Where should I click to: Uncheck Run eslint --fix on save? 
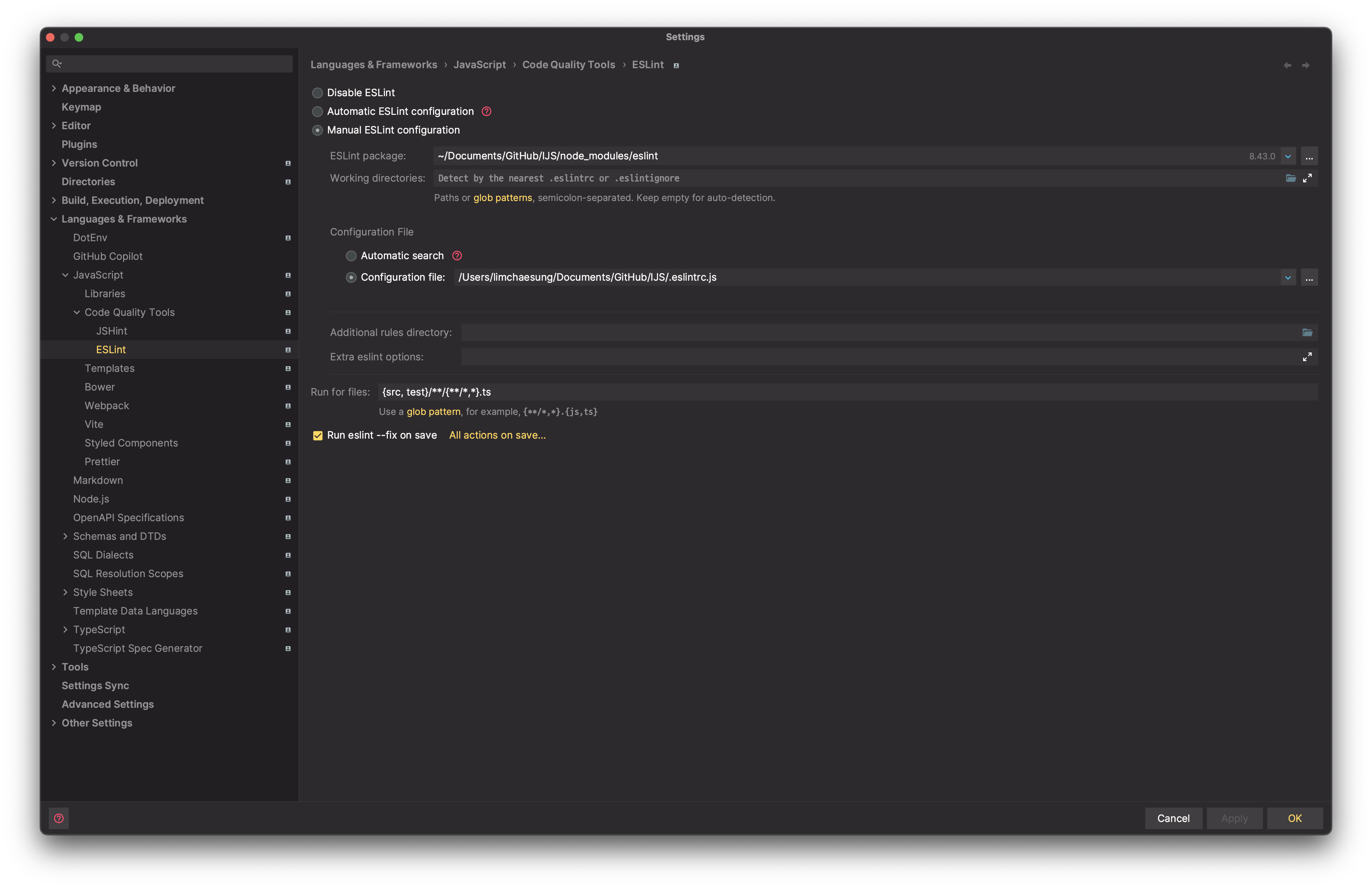click(x=318, y=435)
